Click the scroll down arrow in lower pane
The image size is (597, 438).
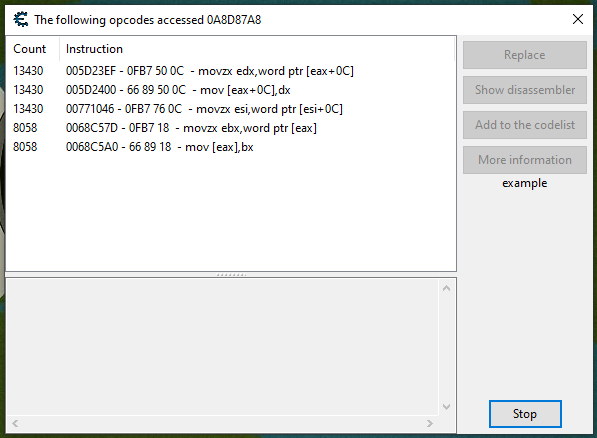click(x=447, y=407)
